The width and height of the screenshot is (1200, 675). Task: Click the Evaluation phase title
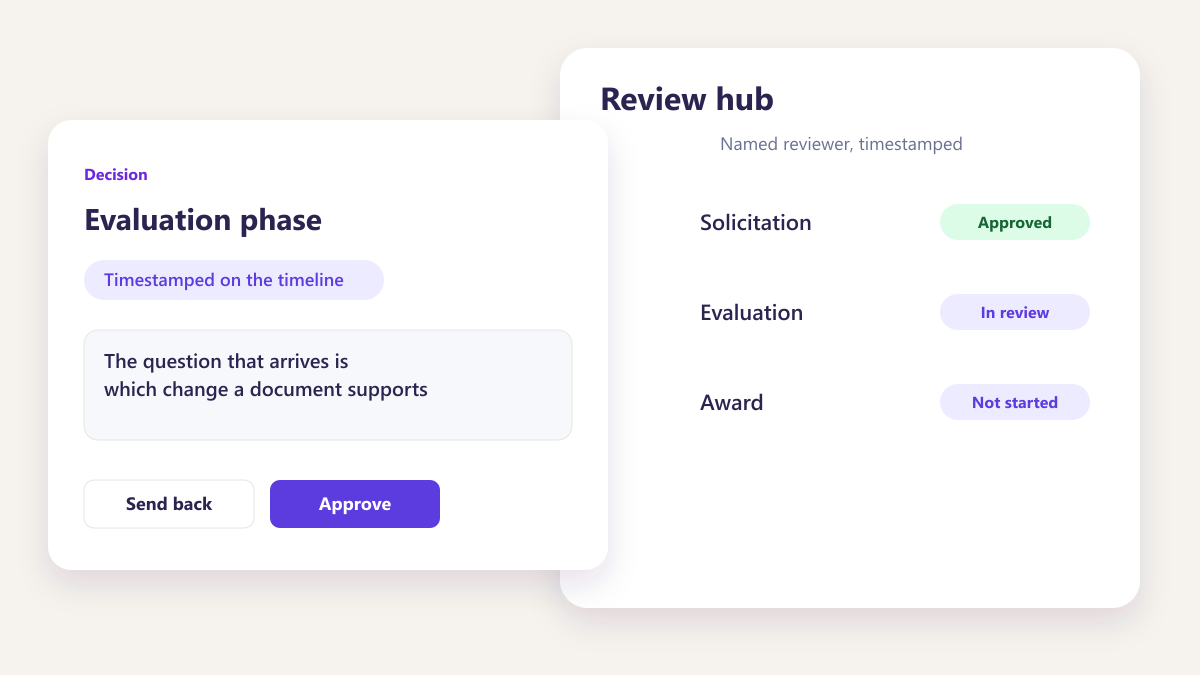(x=203, y=220)
